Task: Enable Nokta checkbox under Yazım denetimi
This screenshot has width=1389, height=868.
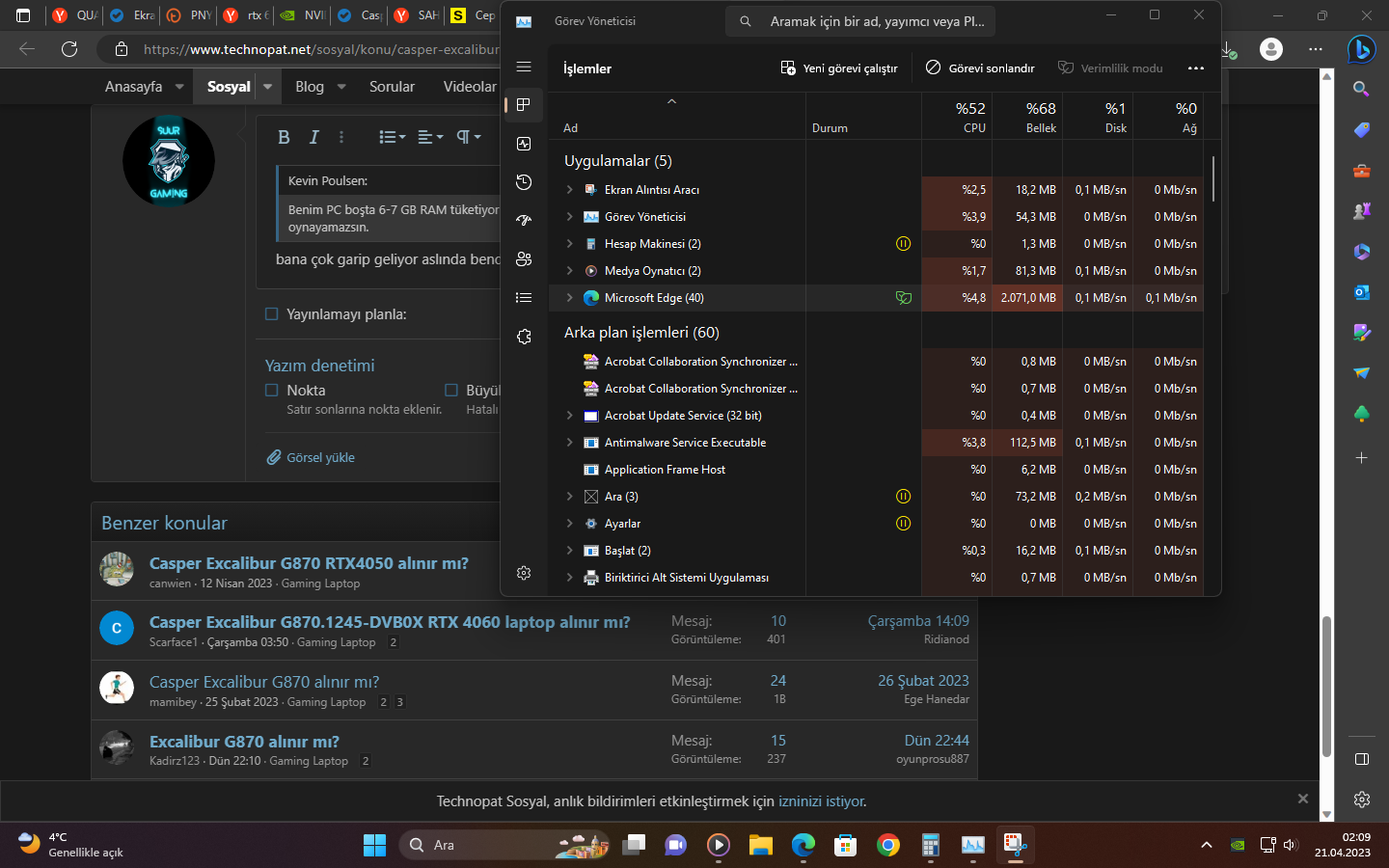Action: (x=272, y=391)
